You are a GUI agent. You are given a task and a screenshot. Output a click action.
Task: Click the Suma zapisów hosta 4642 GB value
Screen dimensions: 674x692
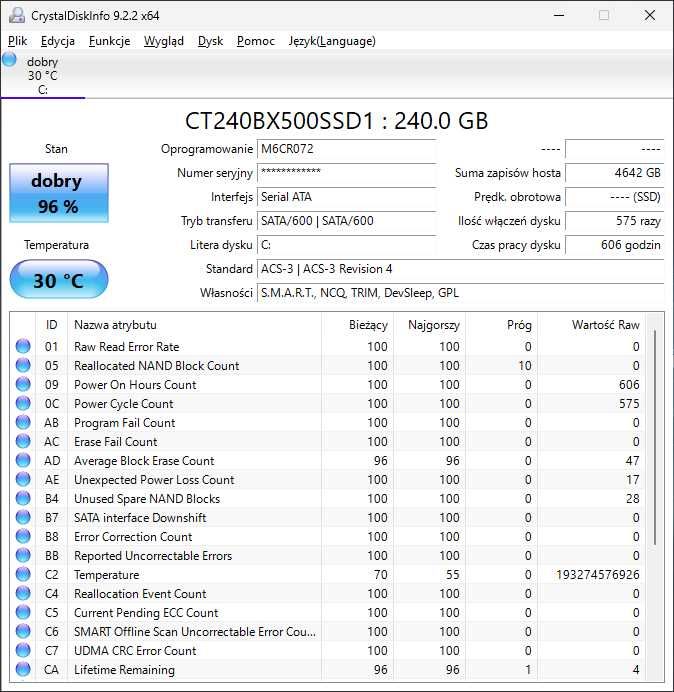pos(614,173)
